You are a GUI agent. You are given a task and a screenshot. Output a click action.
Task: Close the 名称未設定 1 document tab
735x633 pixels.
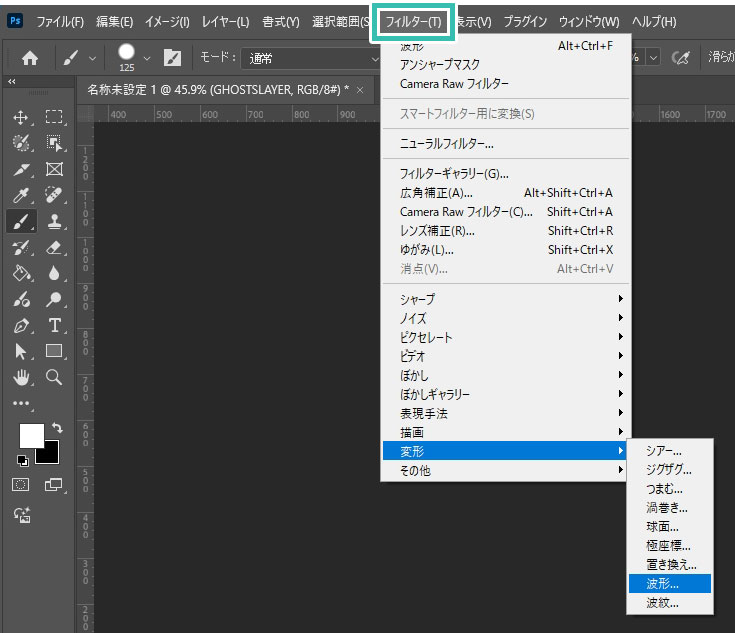click(x=360, y=90)
